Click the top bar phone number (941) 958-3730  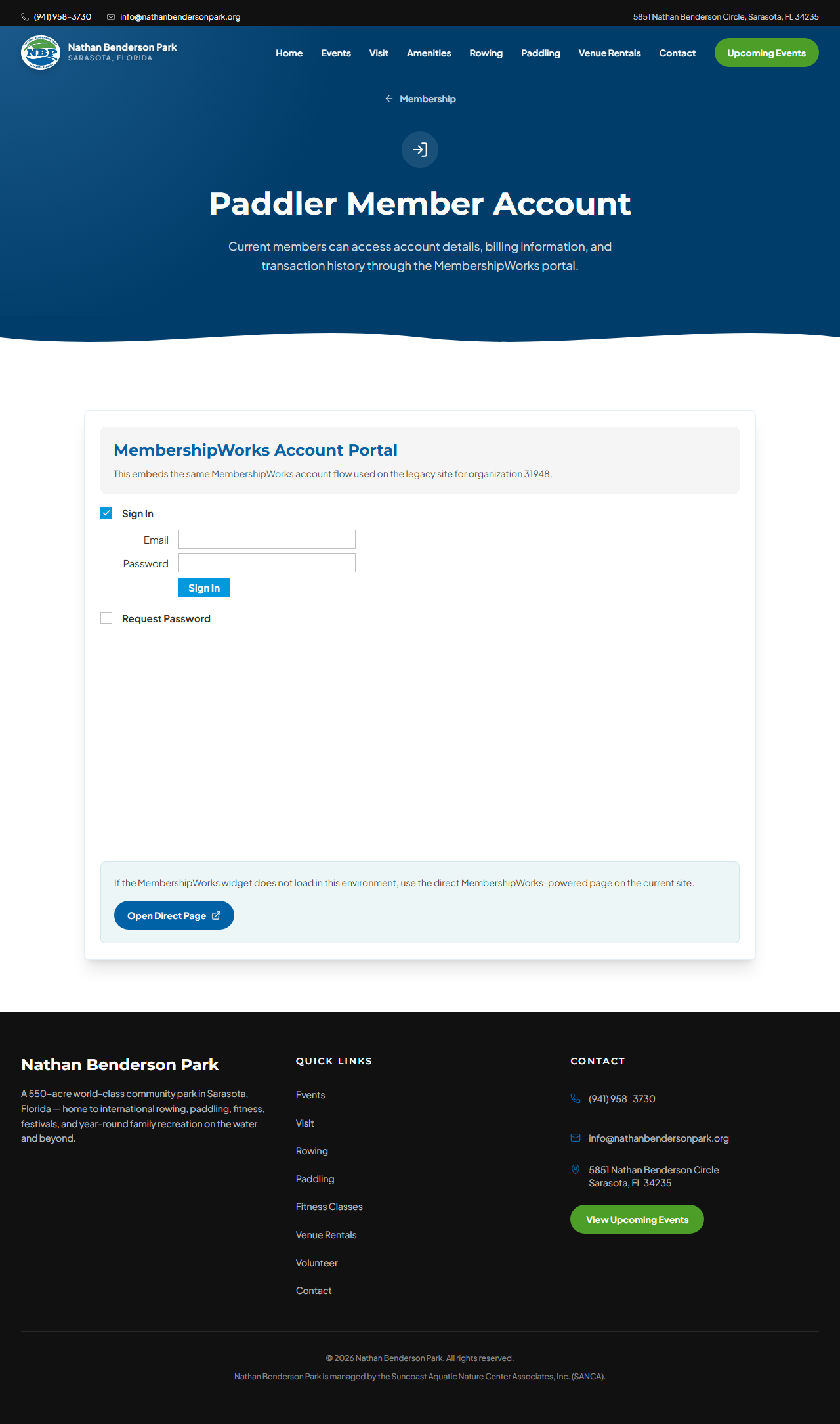pos(62,17)
